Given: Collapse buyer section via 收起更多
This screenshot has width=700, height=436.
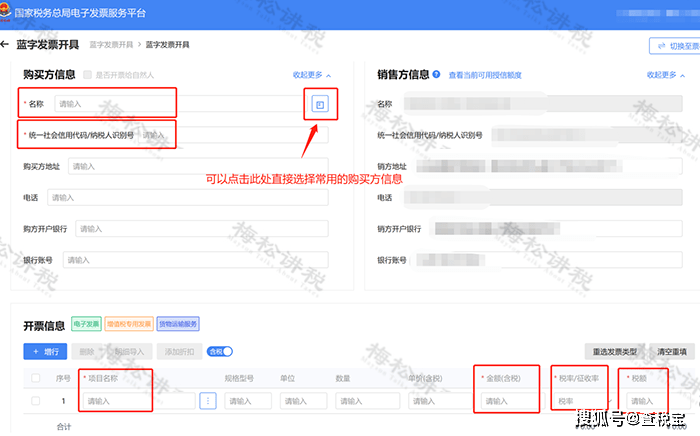Looking at the screenshot, I should pyautogui.click(x=311, y=75).
